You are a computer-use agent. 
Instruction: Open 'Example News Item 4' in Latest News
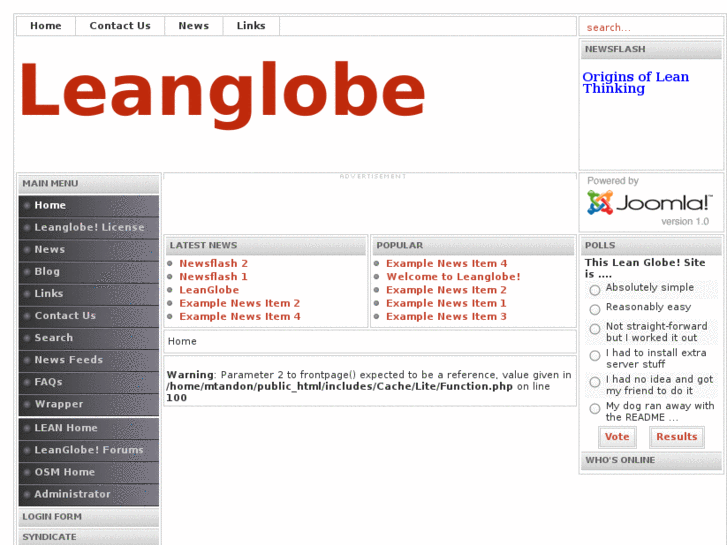[240, 317]
